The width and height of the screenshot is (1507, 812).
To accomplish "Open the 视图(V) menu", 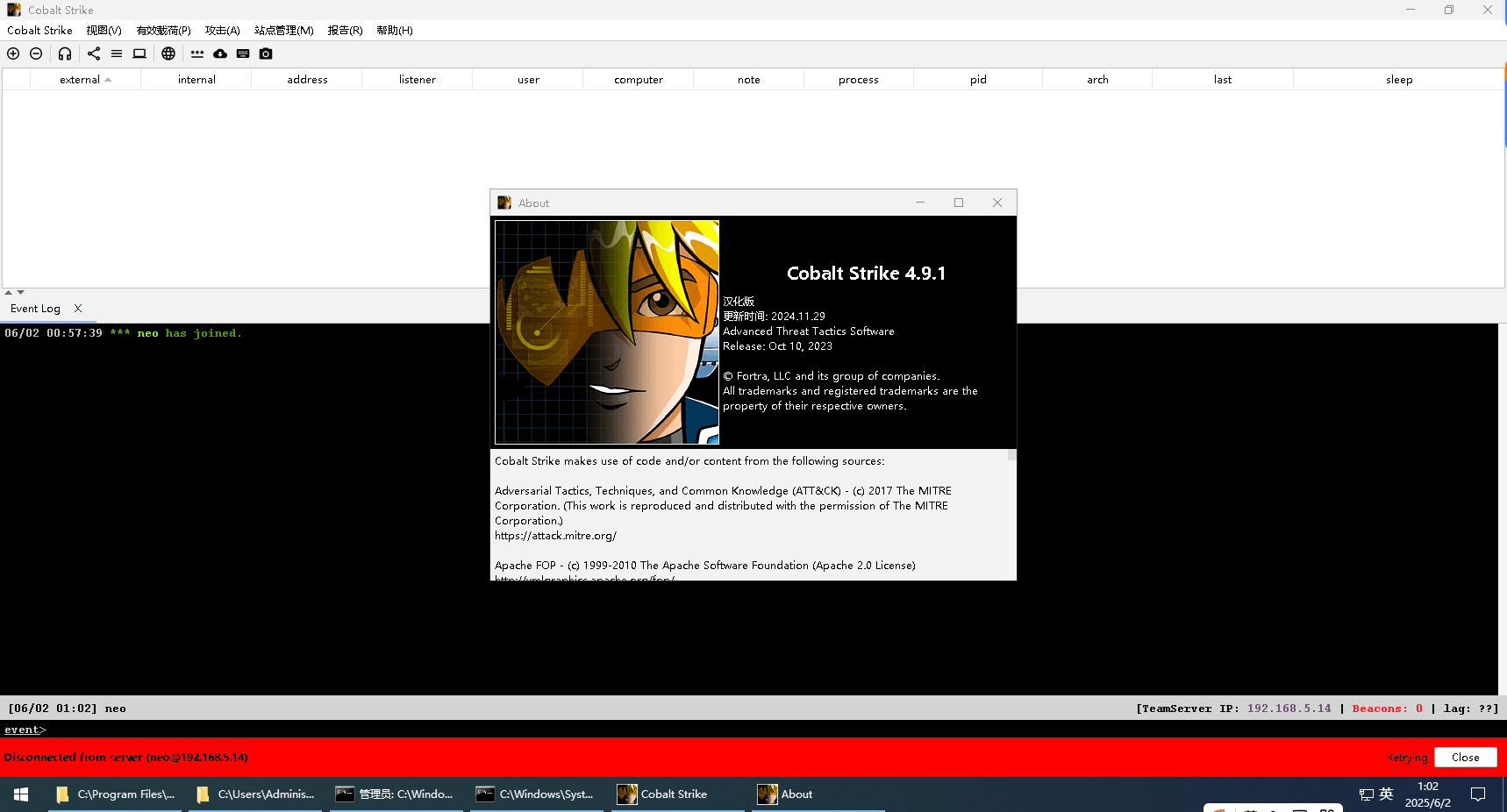I will (x=104, y=30).
